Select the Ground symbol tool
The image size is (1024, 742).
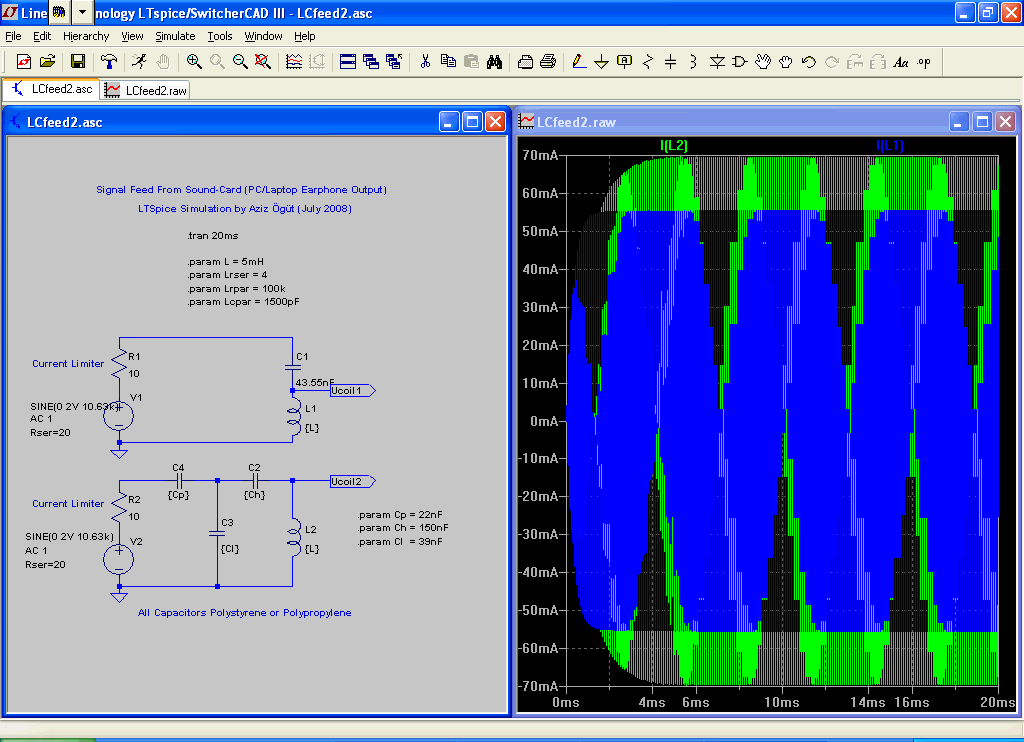601,61
